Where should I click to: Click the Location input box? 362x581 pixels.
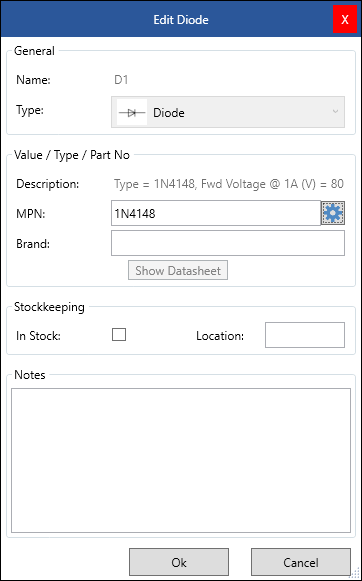[305, 335]
